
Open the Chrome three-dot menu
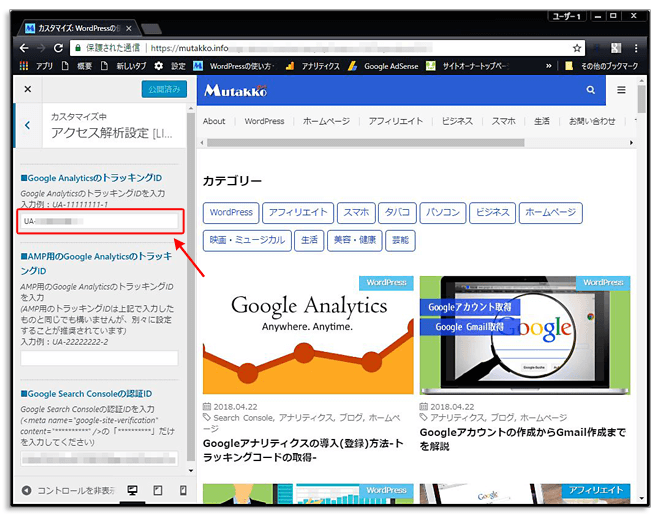point(636,48)
